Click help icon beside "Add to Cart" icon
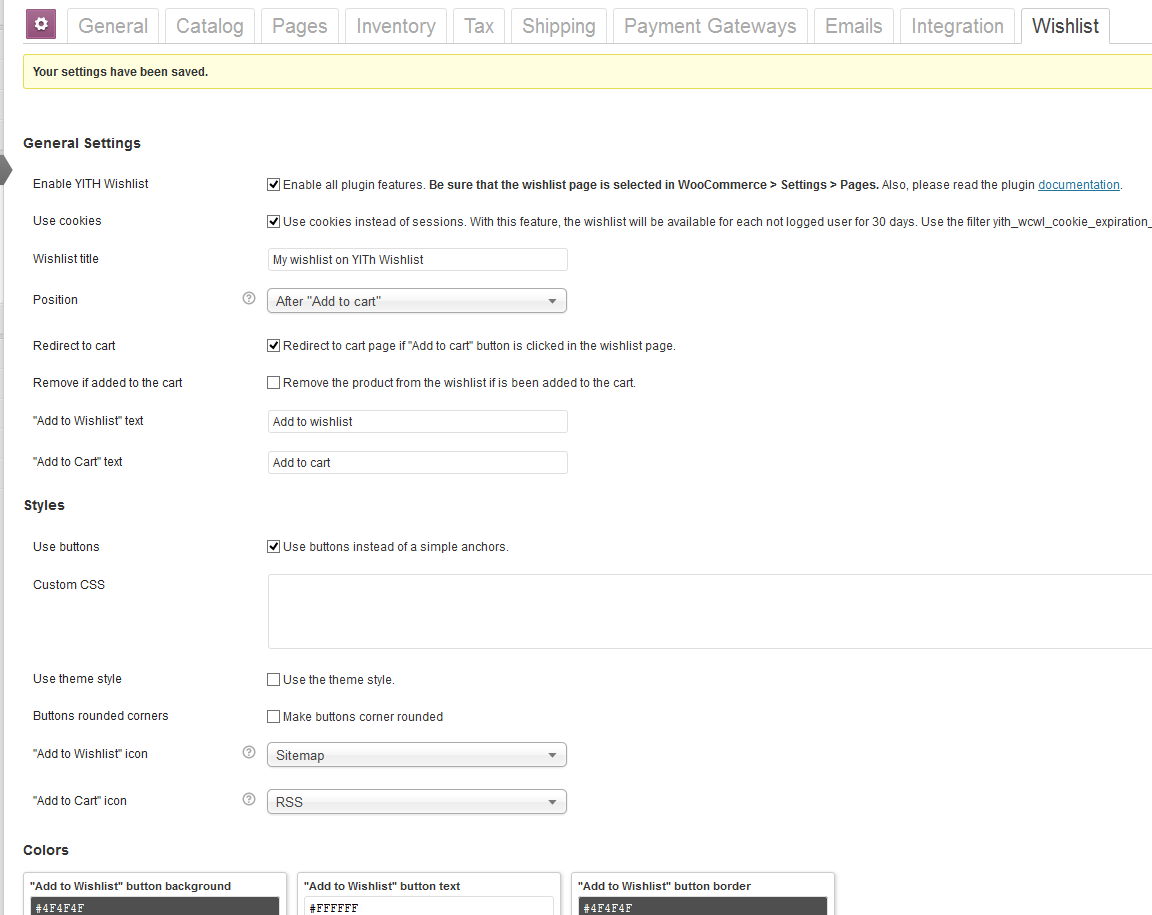Screen dimensions: 1152x915 point(249,800)
